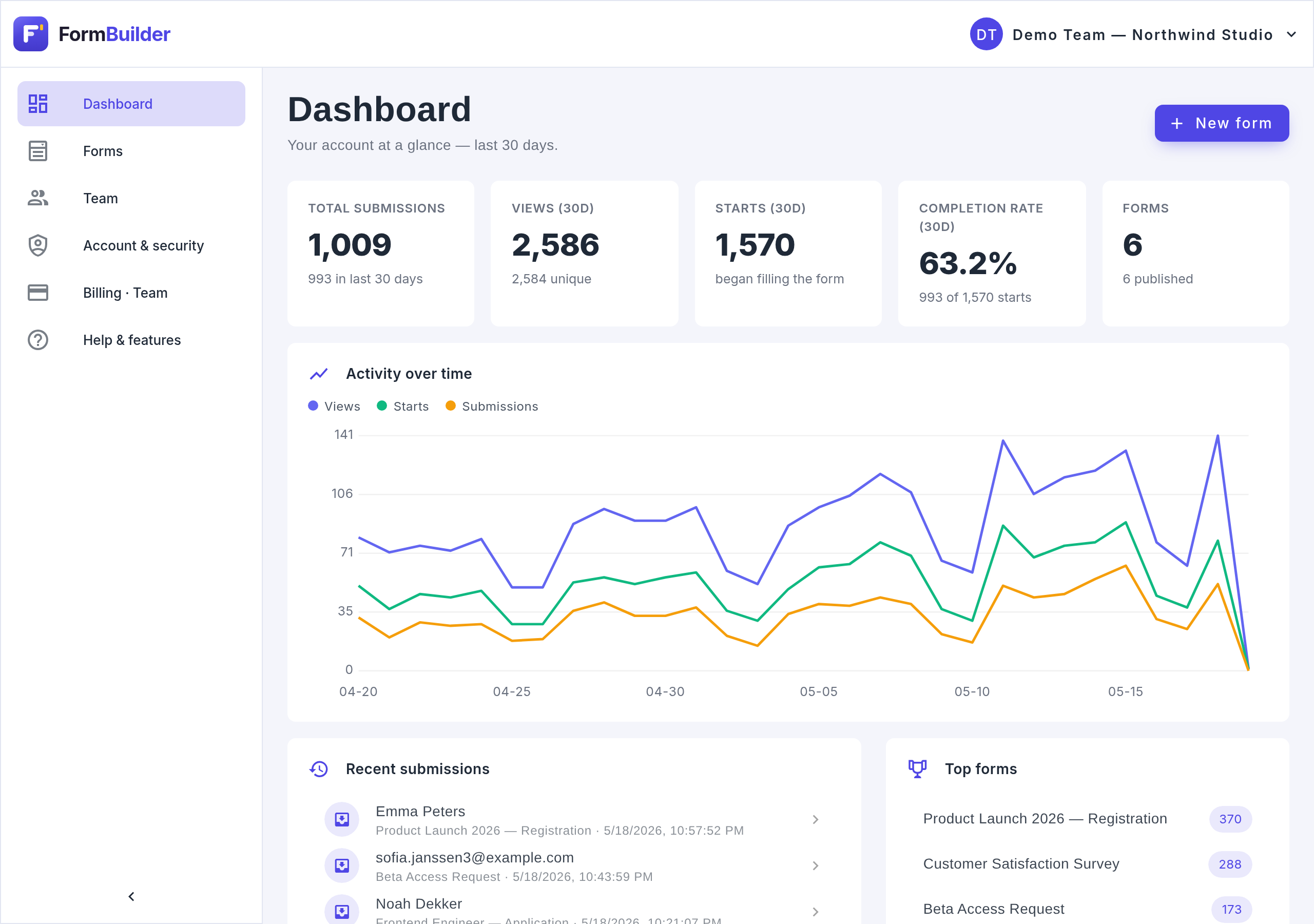Viewport: 1314px width, 924px height.
Task: Click the Completion Rate (30D) card
Action: (992, 254)
